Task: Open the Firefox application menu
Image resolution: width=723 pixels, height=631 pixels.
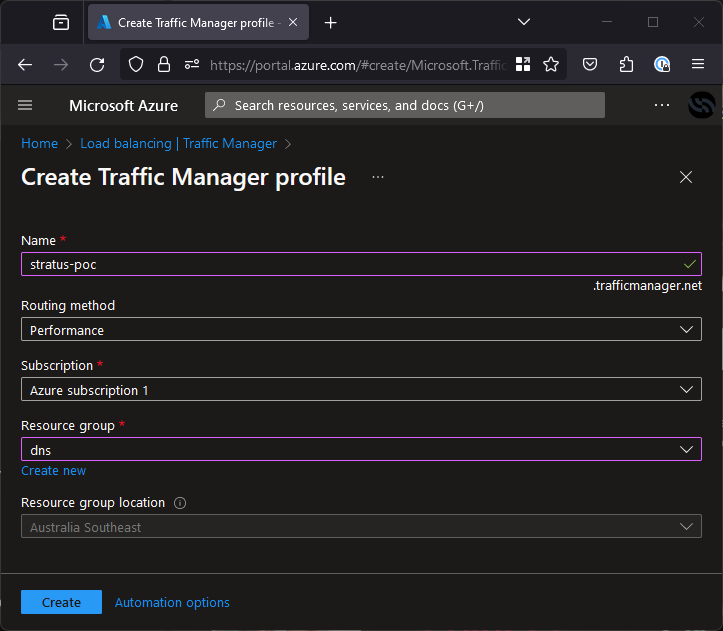Action: click(698, 64)
